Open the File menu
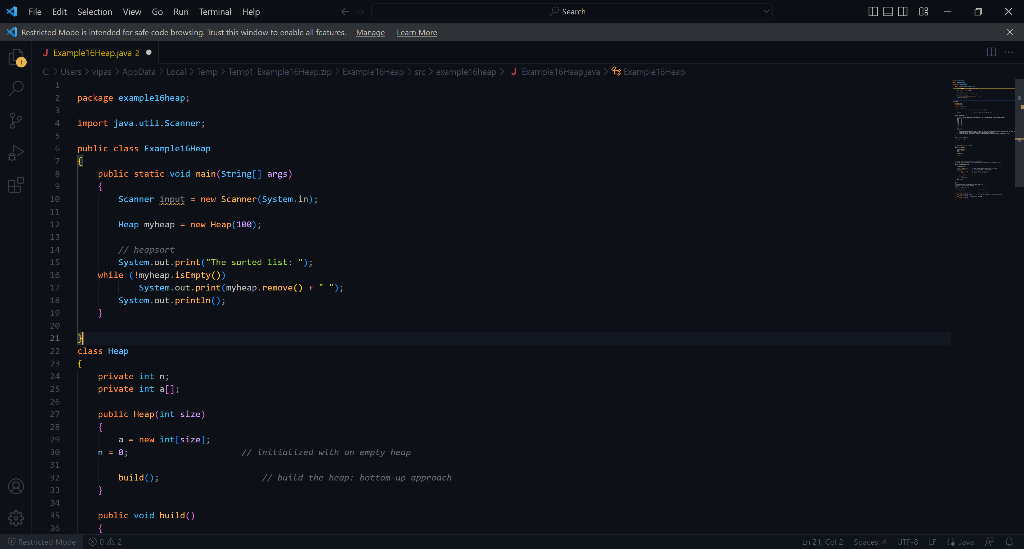The image size is (1024, 549). tap(35, 12)
